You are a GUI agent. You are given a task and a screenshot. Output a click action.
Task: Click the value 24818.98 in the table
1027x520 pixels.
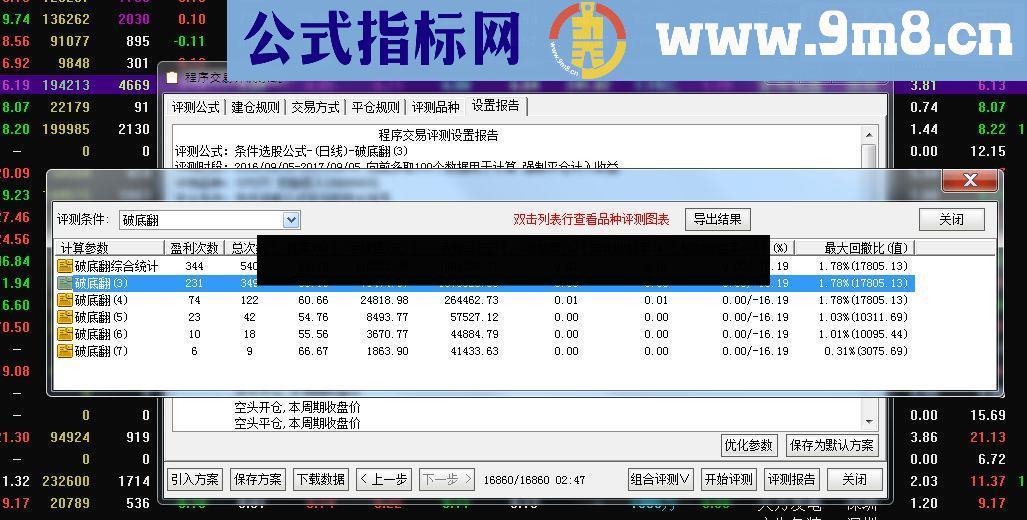(384, 300)
